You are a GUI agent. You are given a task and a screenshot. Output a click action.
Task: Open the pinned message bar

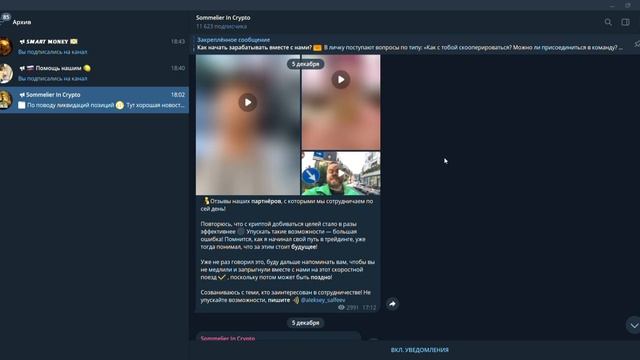[410, 44]
